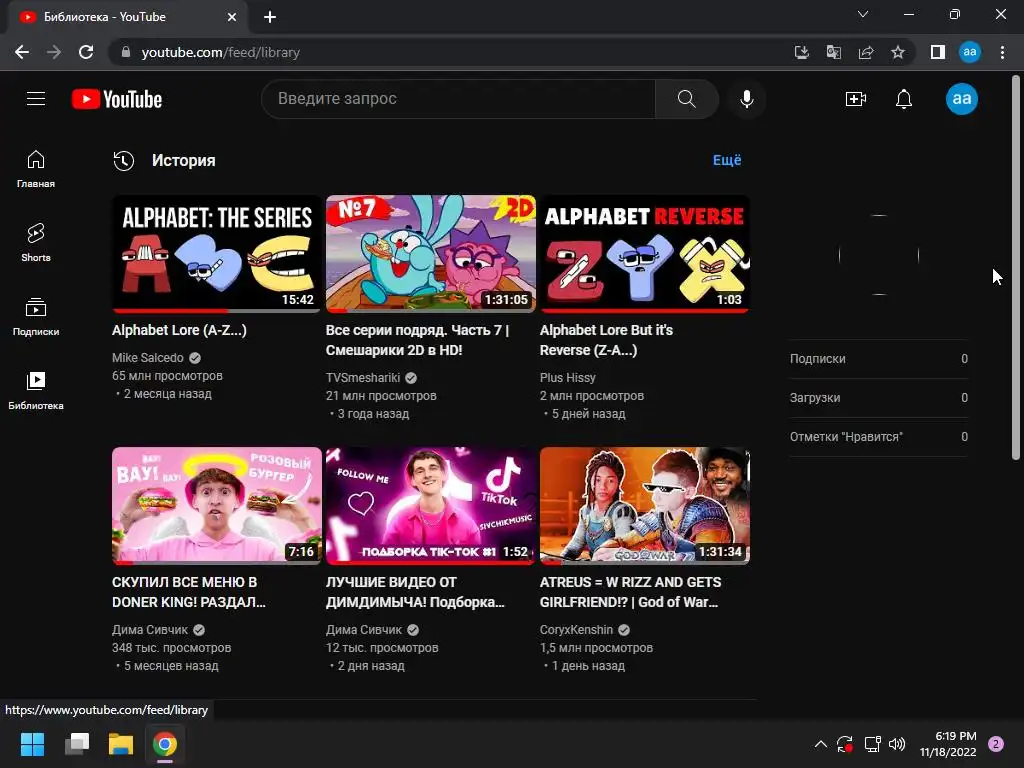Open Библиотека in the sidebar
Screen dimensions: 1024x768
pos(36,391)
